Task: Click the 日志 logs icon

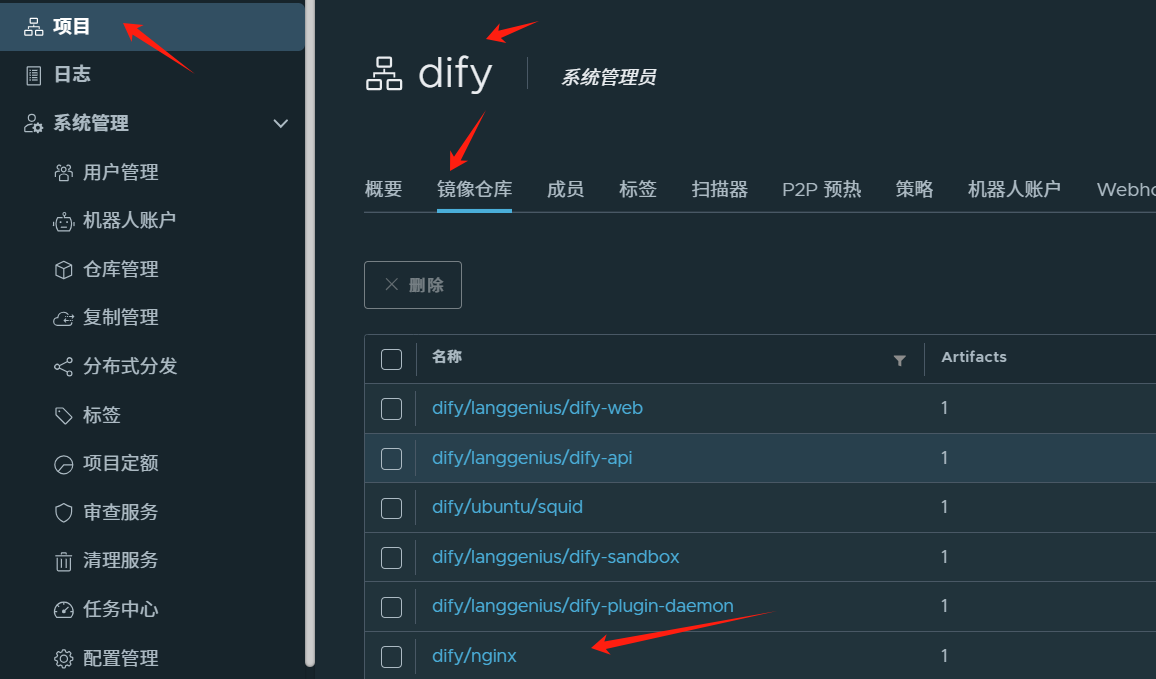Action: click(x=34, y=75)
